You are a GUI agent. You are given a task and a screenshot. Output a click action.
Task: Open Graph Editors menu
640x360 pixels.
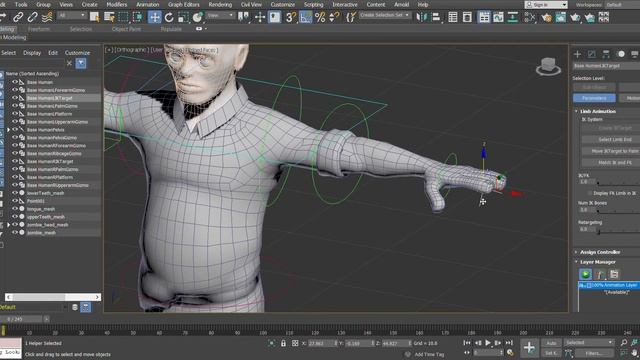point(184,4)
